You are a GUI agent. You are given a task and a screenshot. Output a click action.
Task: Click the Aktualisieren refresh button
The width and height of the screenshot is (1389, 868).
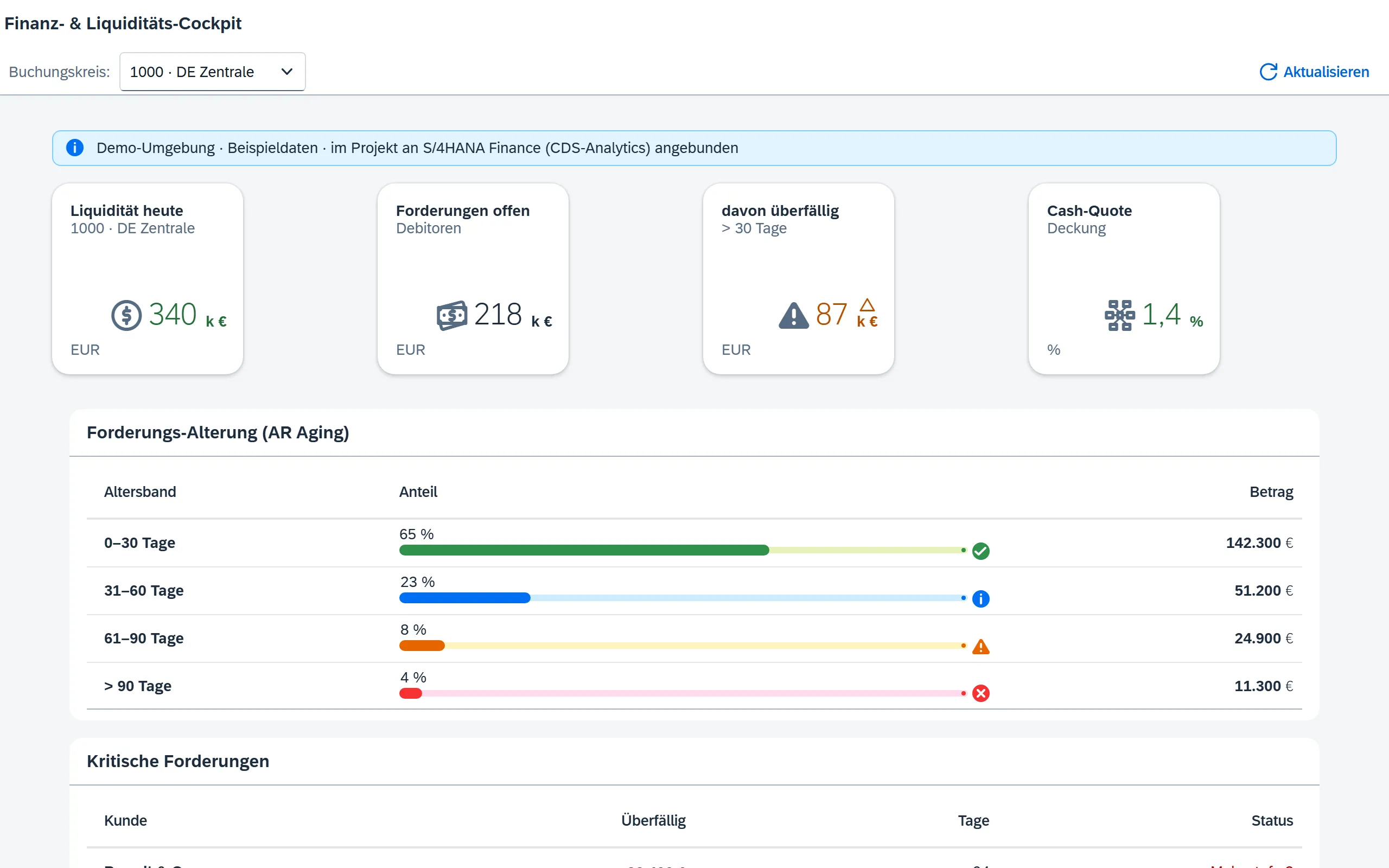(1314, 72)
